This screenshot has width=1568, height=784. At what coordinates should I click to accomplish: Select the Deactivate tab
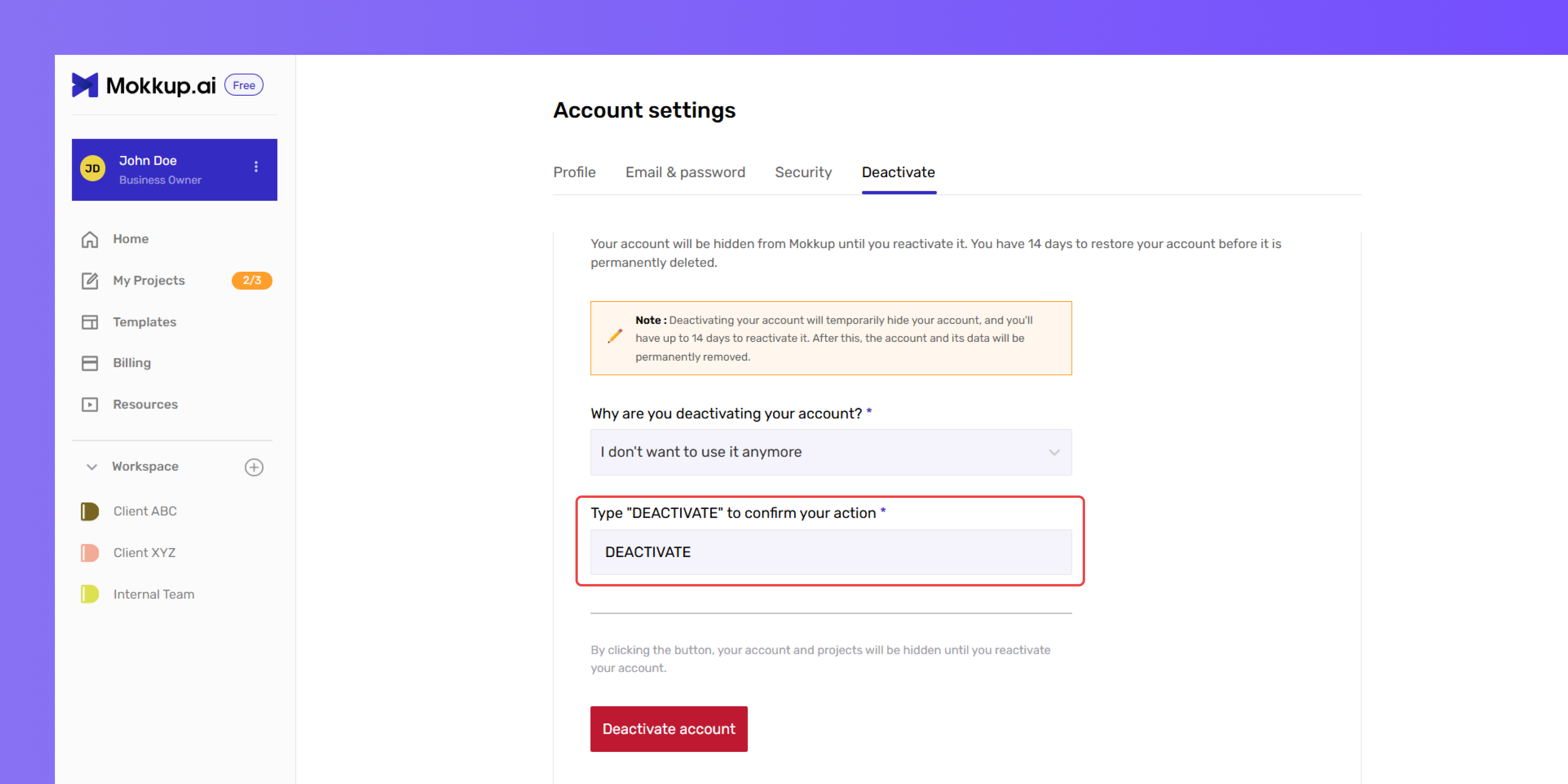tap(898, 172)
